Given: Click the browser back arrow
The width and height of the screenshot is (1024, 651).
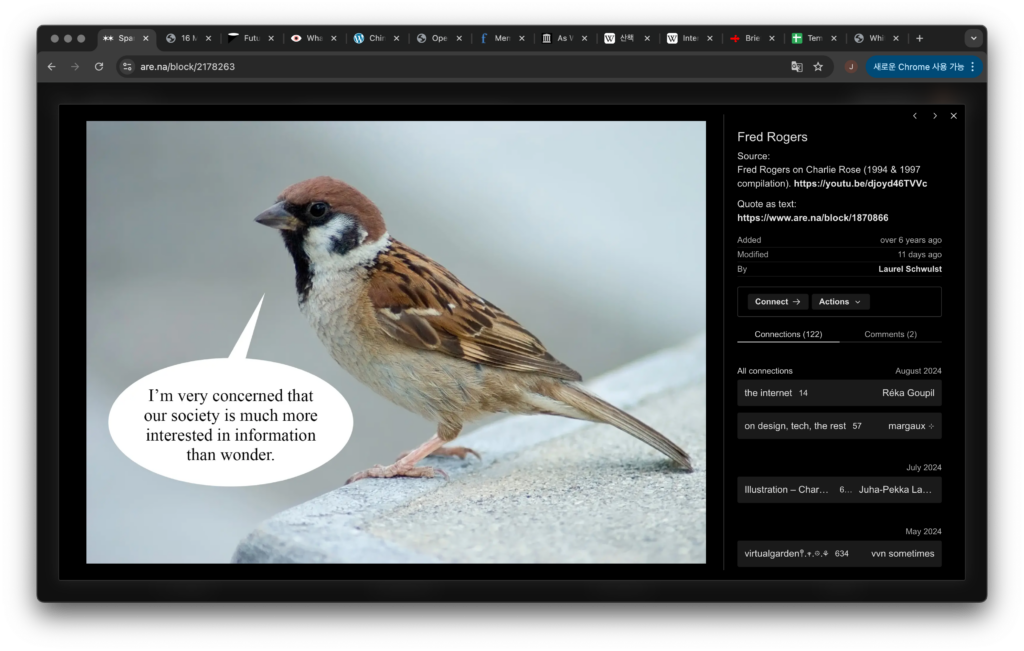Looking at the screenshot, I should pyautogui.click(x=51, y=67).
